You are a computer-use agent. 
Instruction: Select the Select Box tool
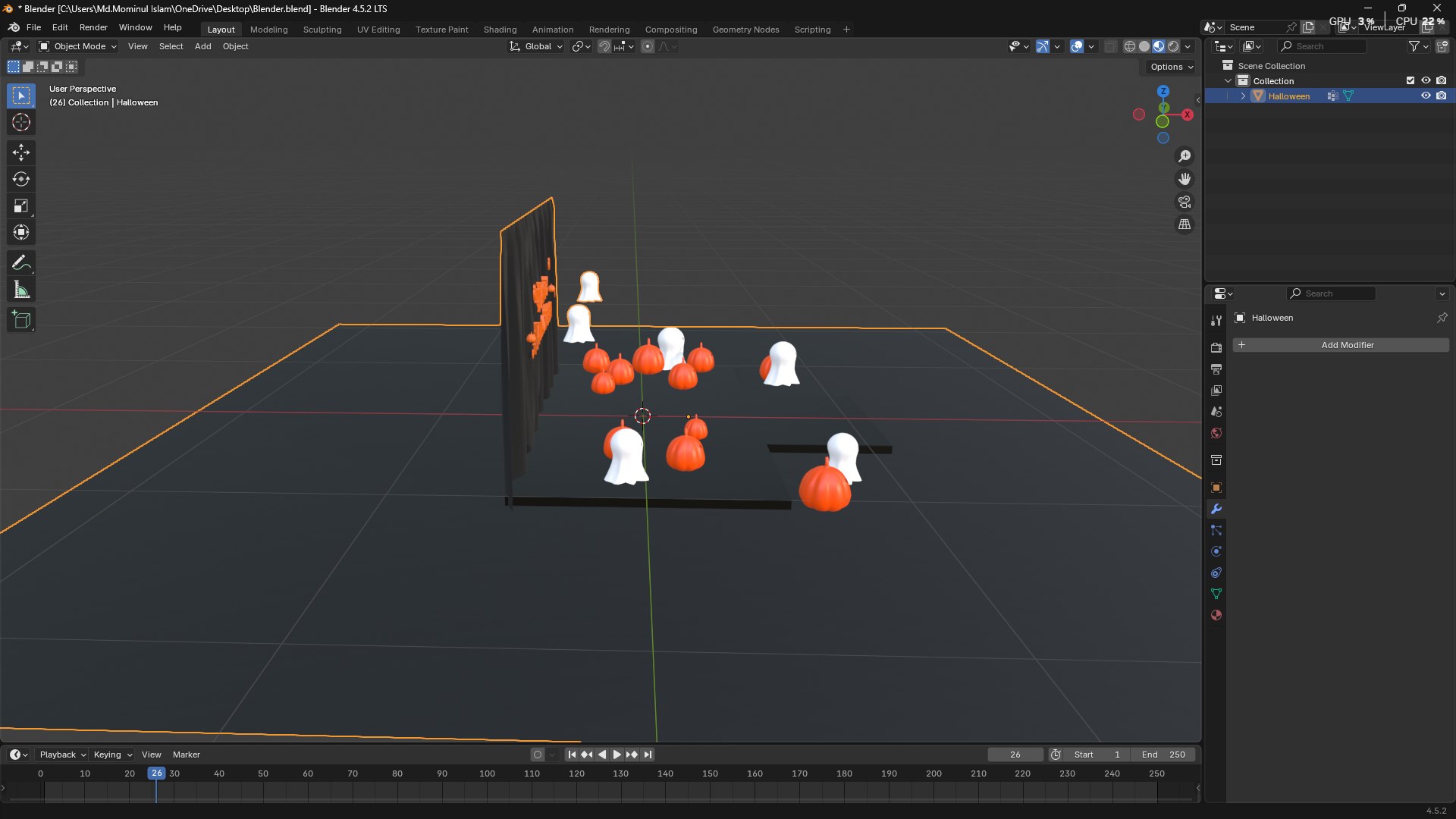click(x=21, y=96)
